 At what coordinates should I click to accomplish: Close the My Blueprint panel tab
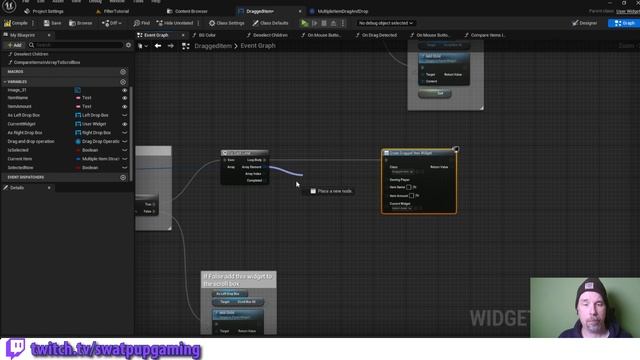coord(49,35)
